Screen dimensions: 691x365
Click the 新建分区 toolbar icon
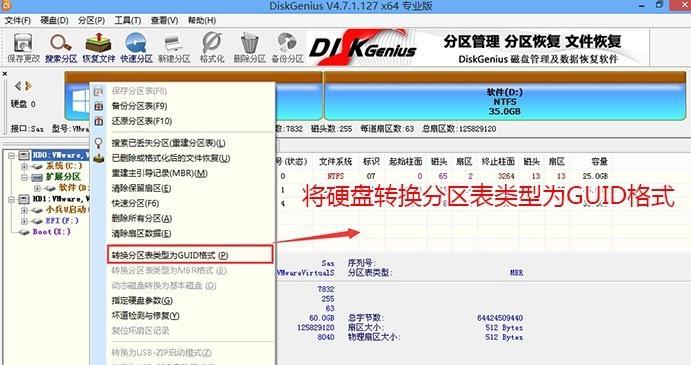(x=174, y=48)
